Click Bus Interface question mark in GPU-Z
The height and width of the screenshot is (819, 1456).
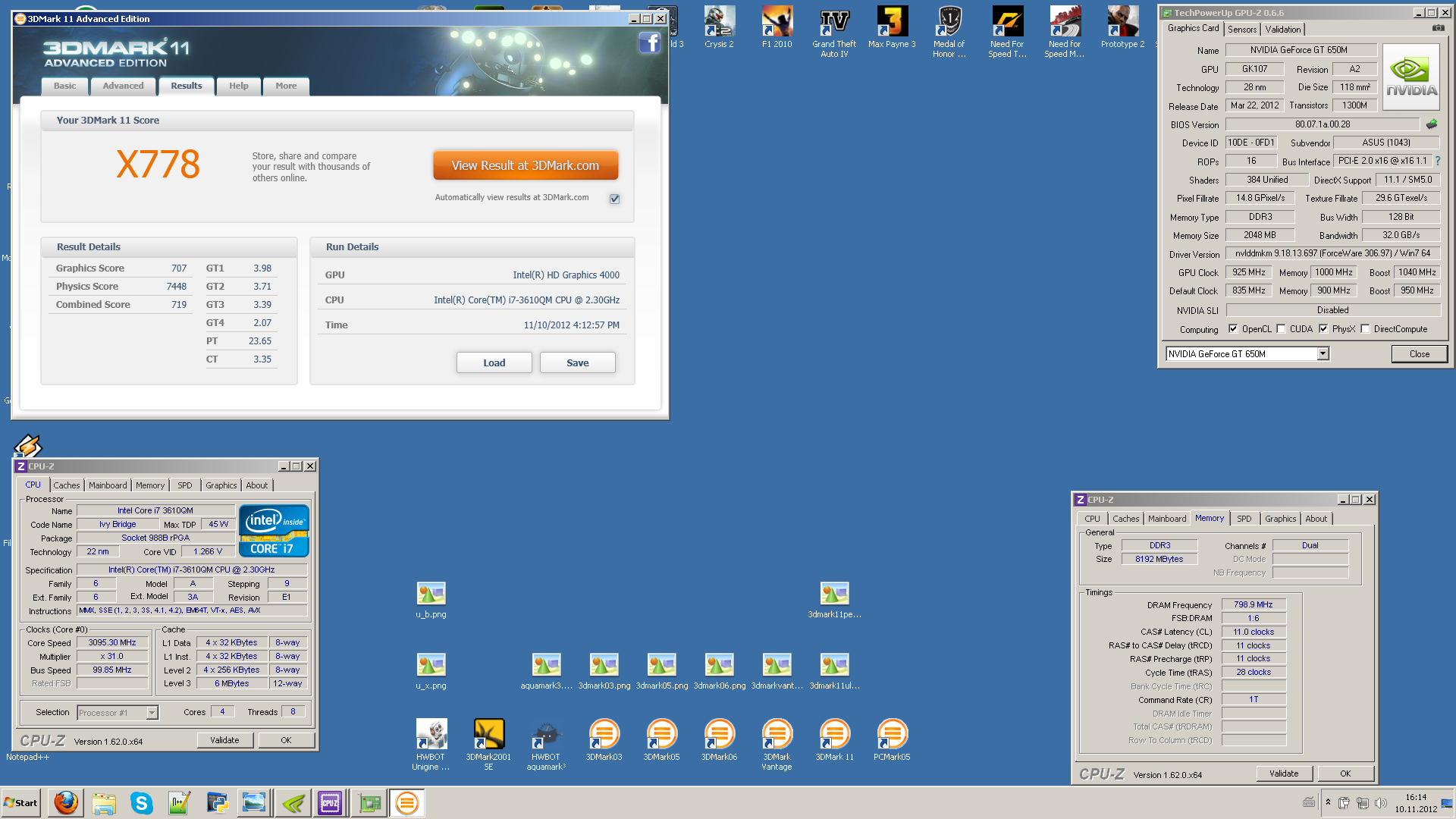coord(1438,161)
